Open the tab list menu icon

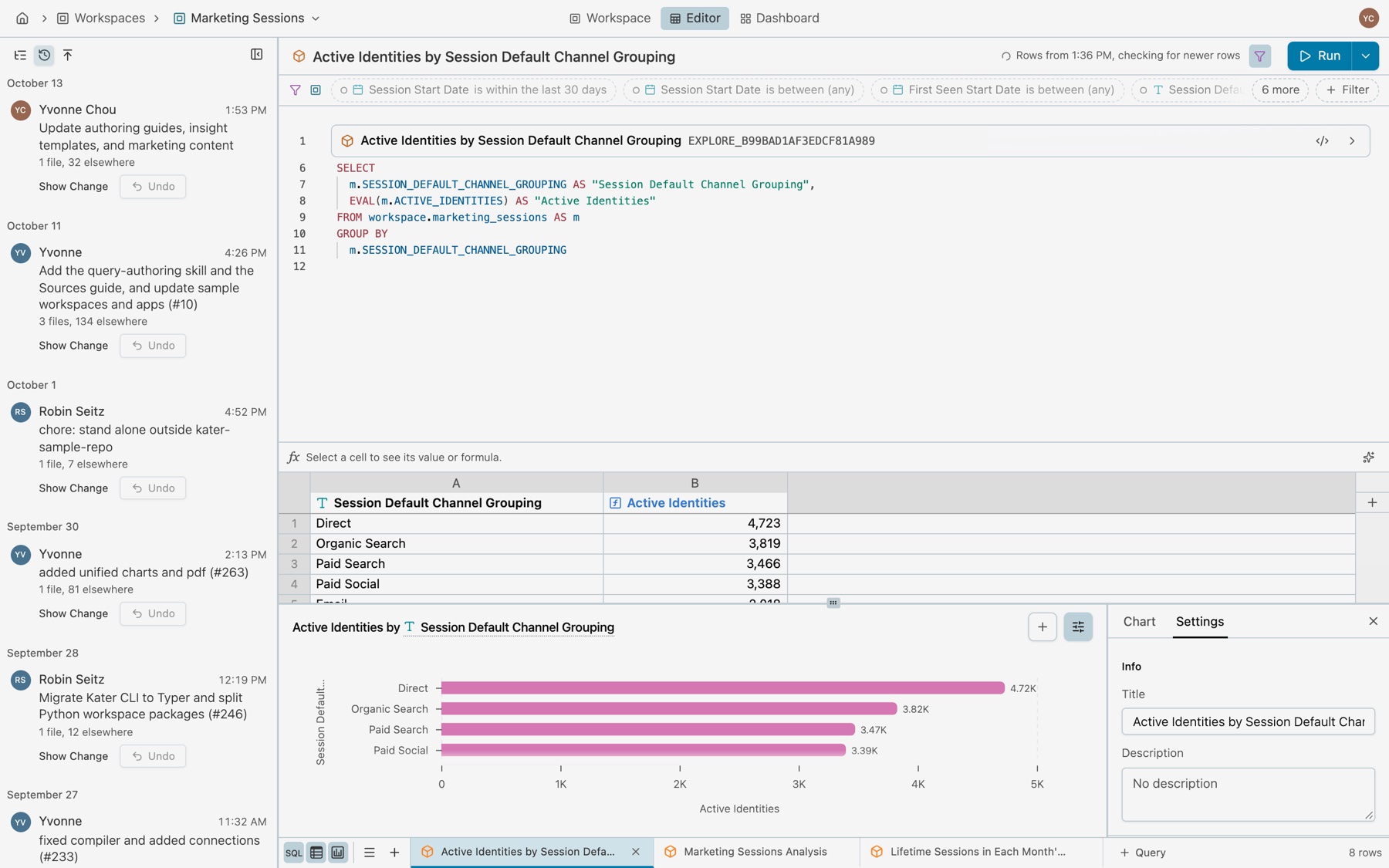(370, 852)
